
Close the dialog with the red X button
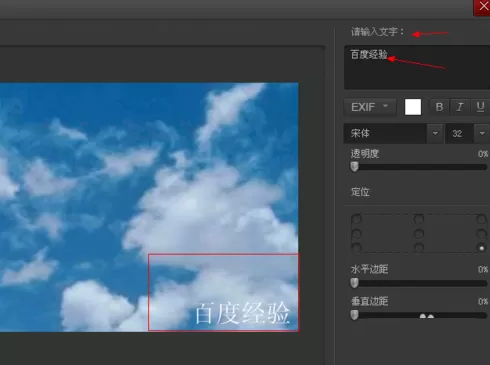tap(482, 7)
